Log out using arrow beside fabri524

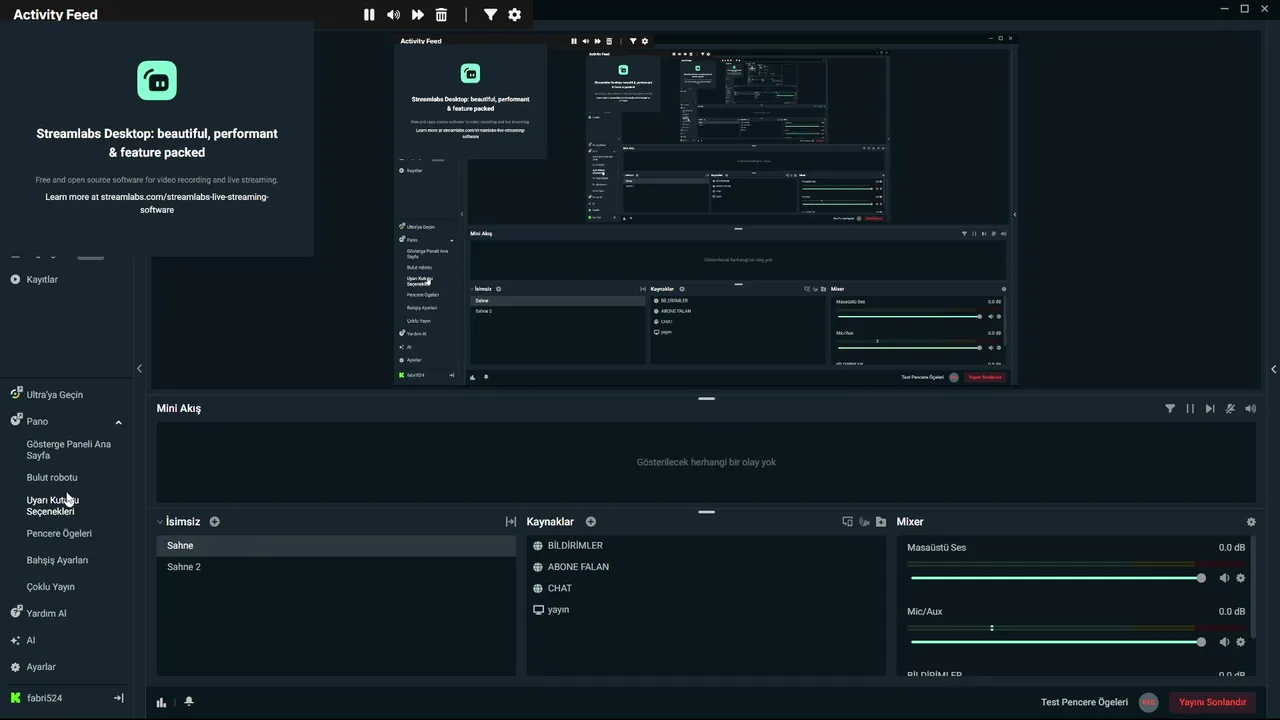(119, 698)
